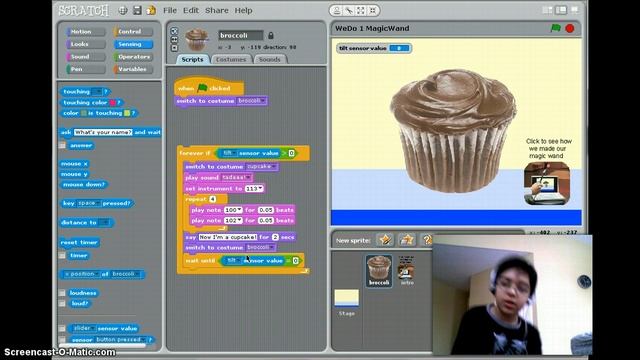Switch to the Scripts tab

click(x=192, y=60)
